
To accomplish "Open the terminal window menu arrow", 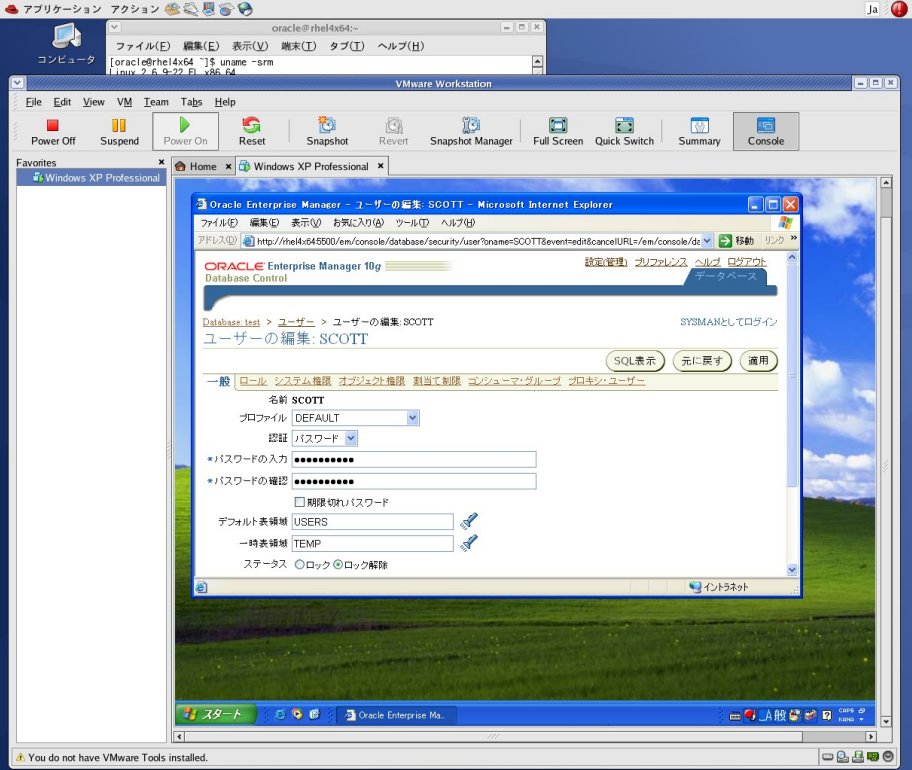I will pos(115,27).
